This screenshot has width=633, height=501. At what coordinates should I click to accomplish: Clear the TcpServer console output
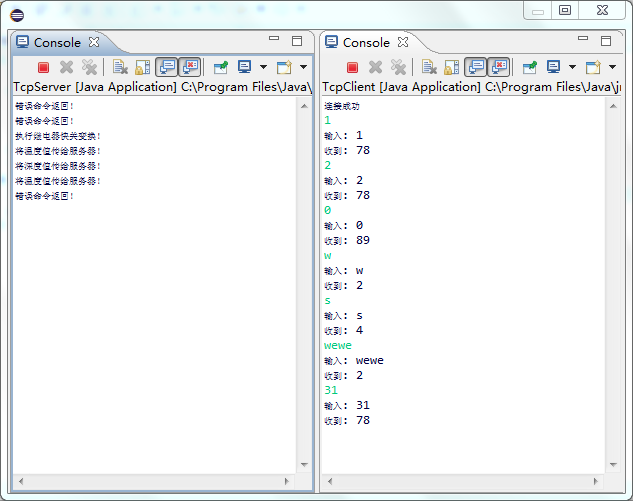[x=120, y=67]
